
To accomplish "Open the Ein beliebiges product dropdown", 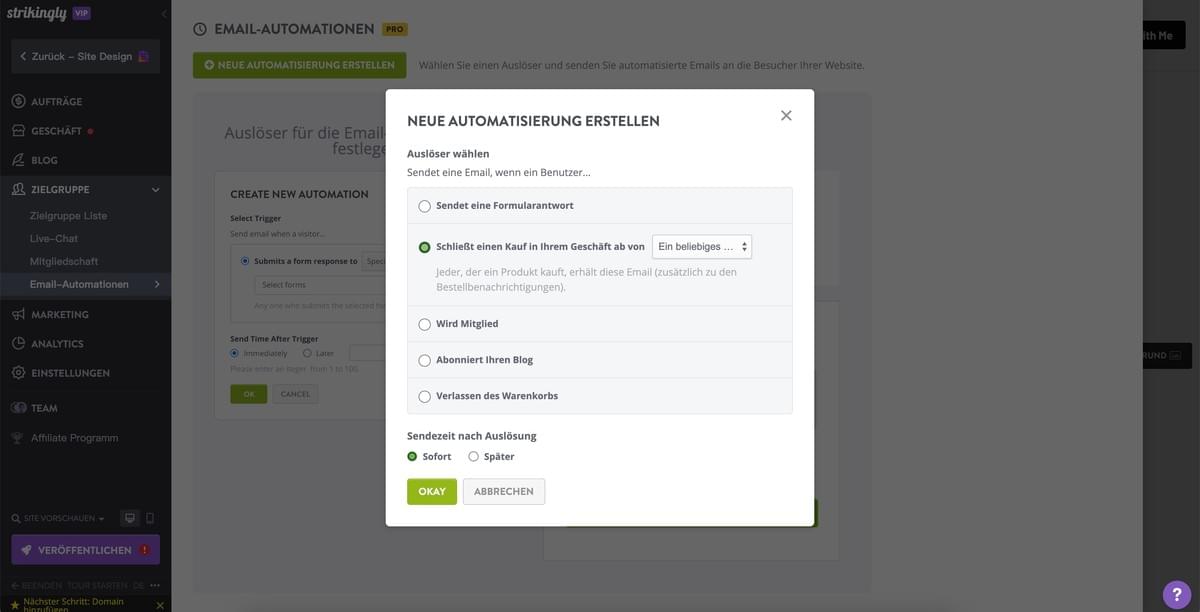I will tap(701, 247).
